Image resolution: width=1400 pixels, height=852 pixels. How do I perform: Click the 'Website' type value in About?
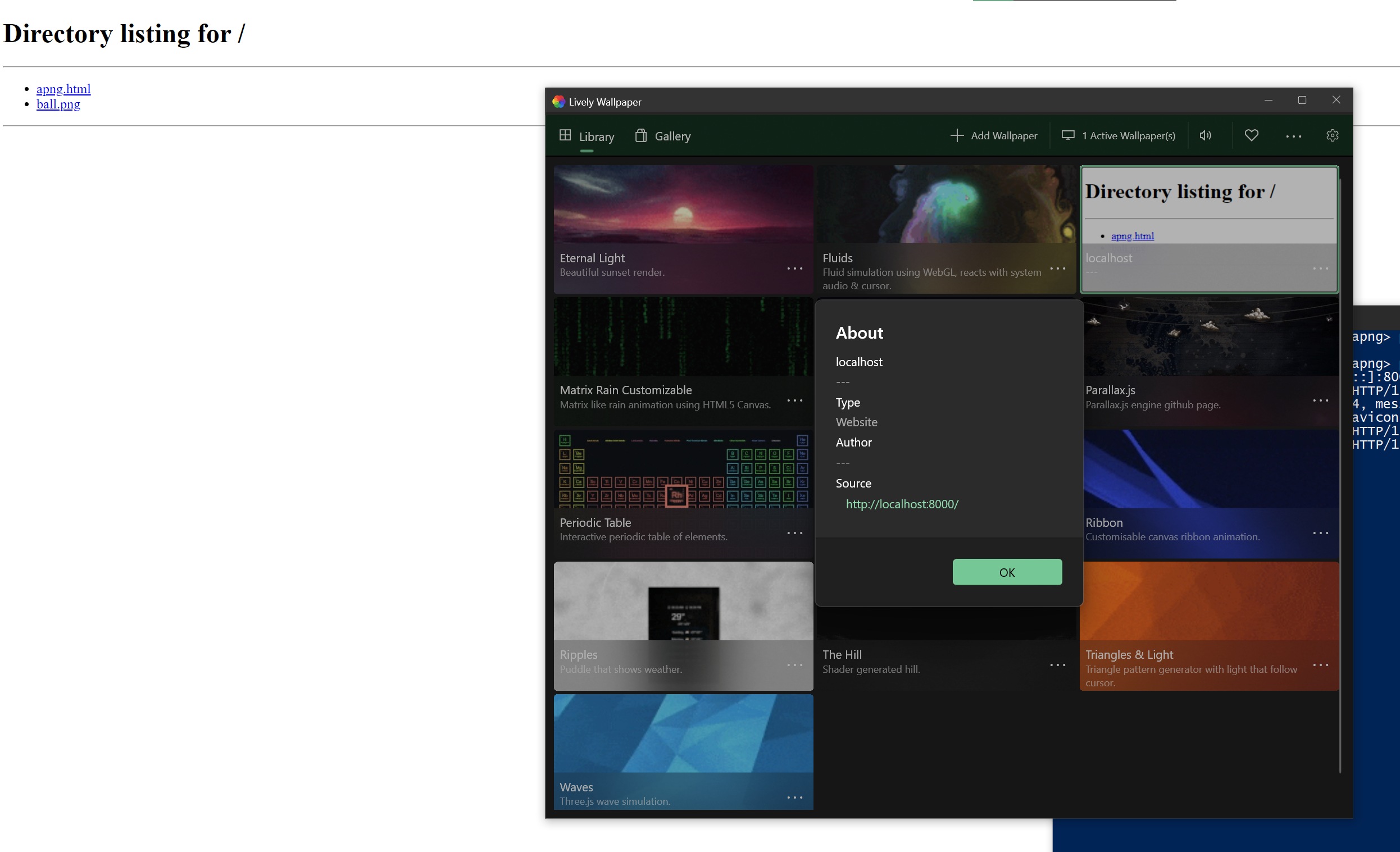click(x=856, y=422)
